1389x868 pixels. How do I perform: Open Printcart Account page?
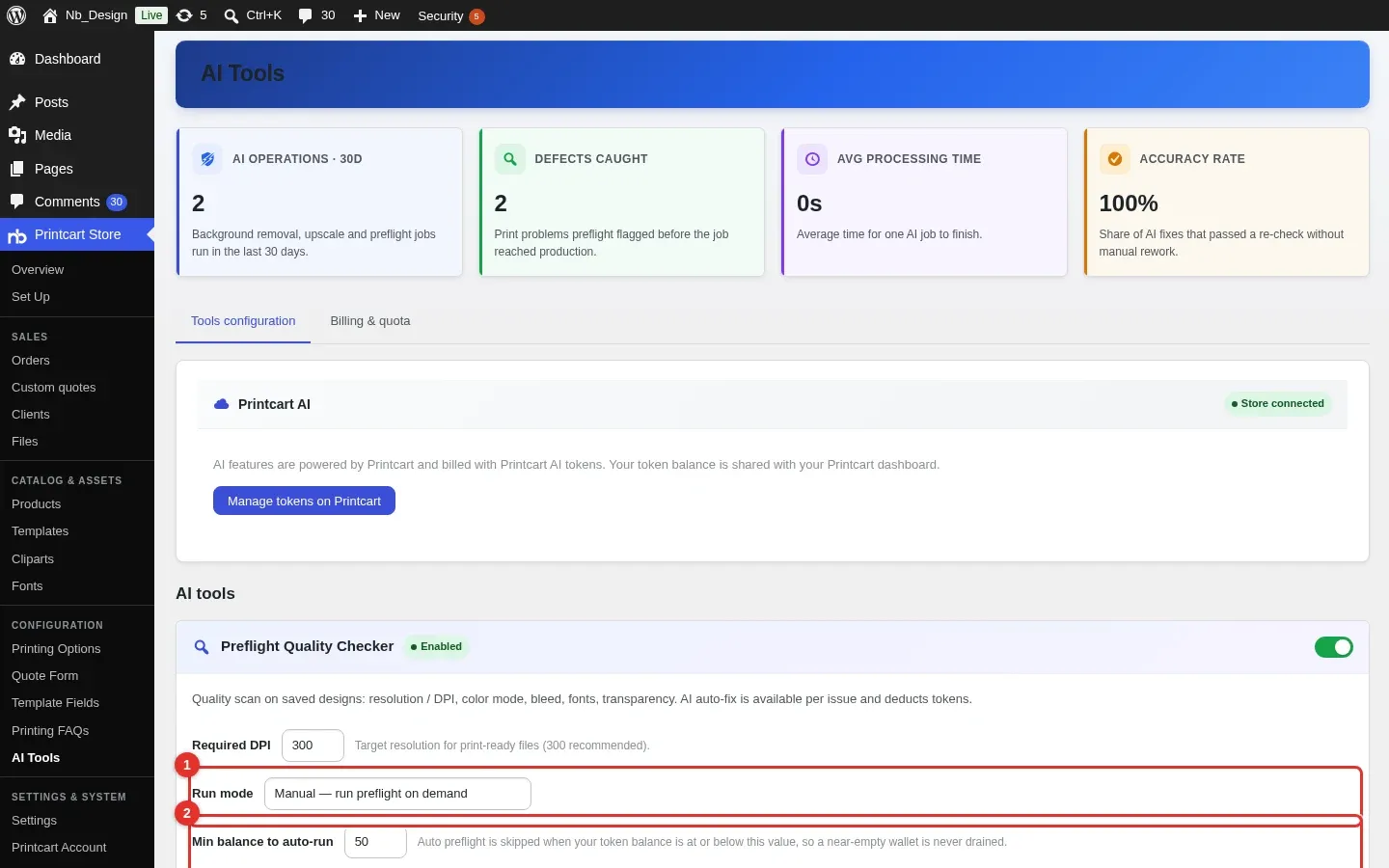pos(60,848)
